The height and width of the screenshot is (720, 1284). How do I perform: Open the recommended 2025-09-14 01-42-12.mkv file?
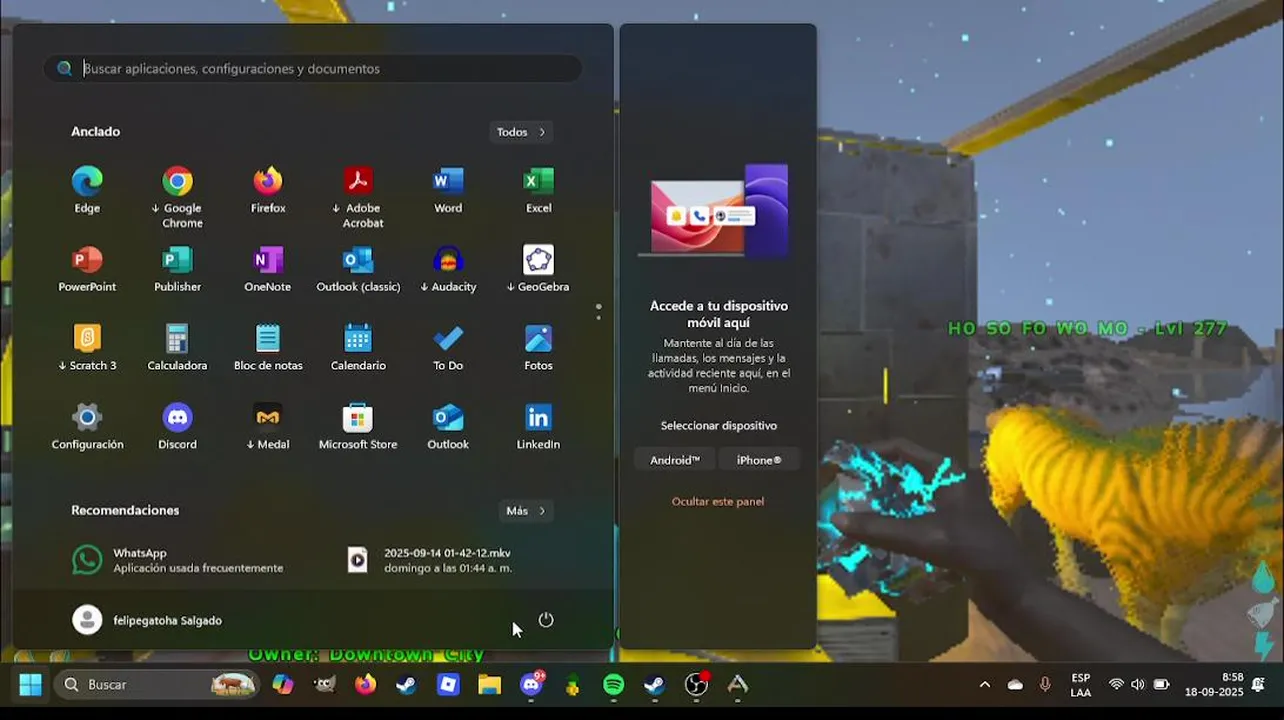point(430,560)
